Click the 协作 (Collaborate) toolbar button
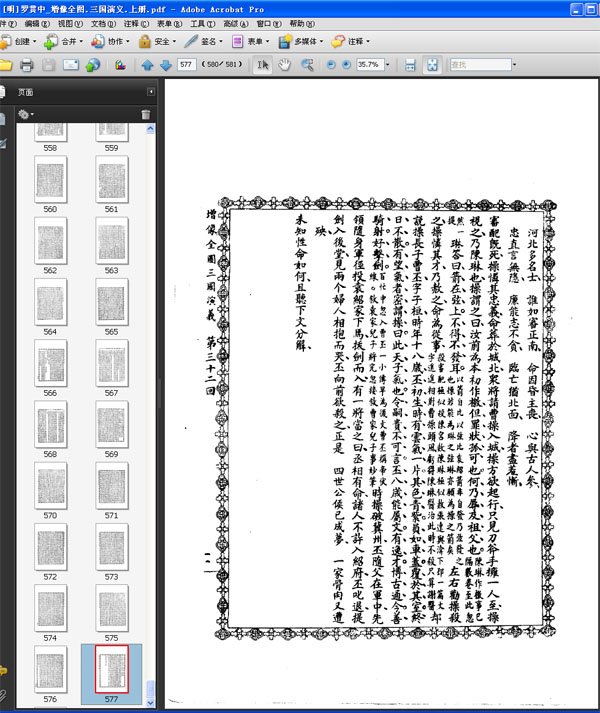Screen dimensions: 600x713 [x=110, y=41]
